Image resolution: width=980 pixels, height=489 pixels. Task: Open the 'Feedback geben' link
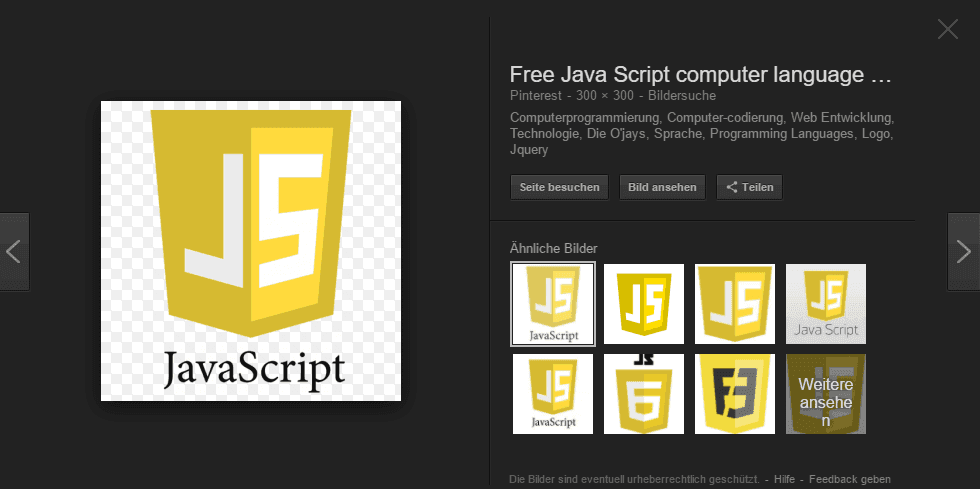point(850,480)
